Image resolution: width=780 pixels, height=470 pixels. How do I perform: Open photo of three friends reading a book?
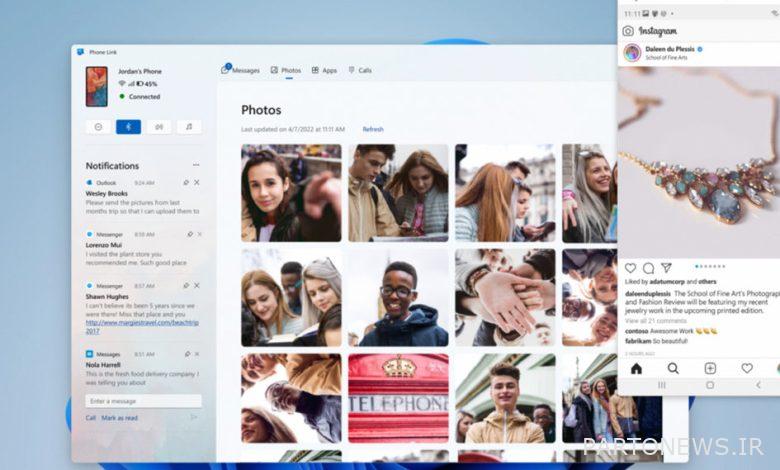tap(292, 297)
